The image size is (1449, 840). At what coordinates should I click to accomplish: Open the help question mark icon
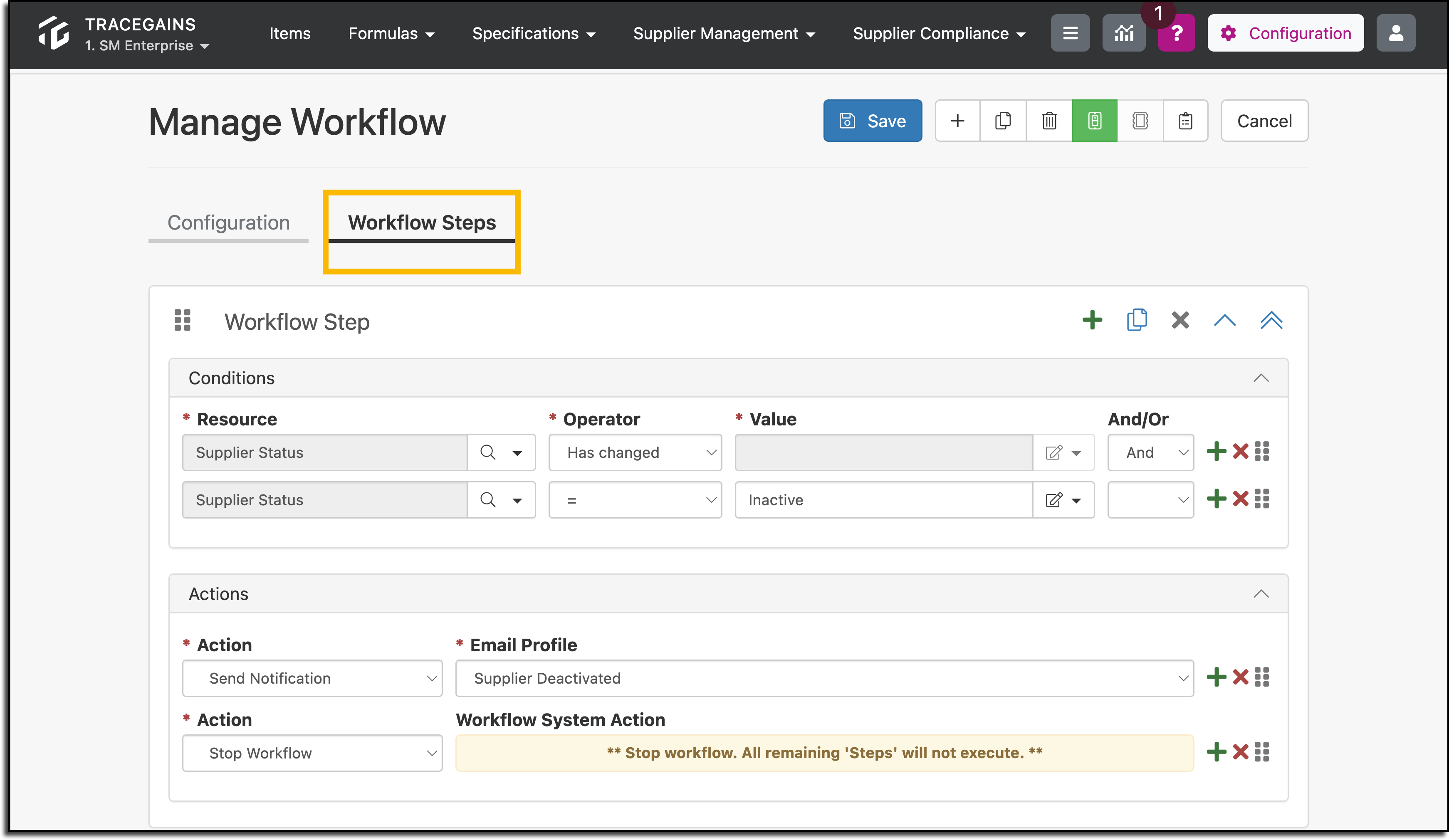(1177, 33)
